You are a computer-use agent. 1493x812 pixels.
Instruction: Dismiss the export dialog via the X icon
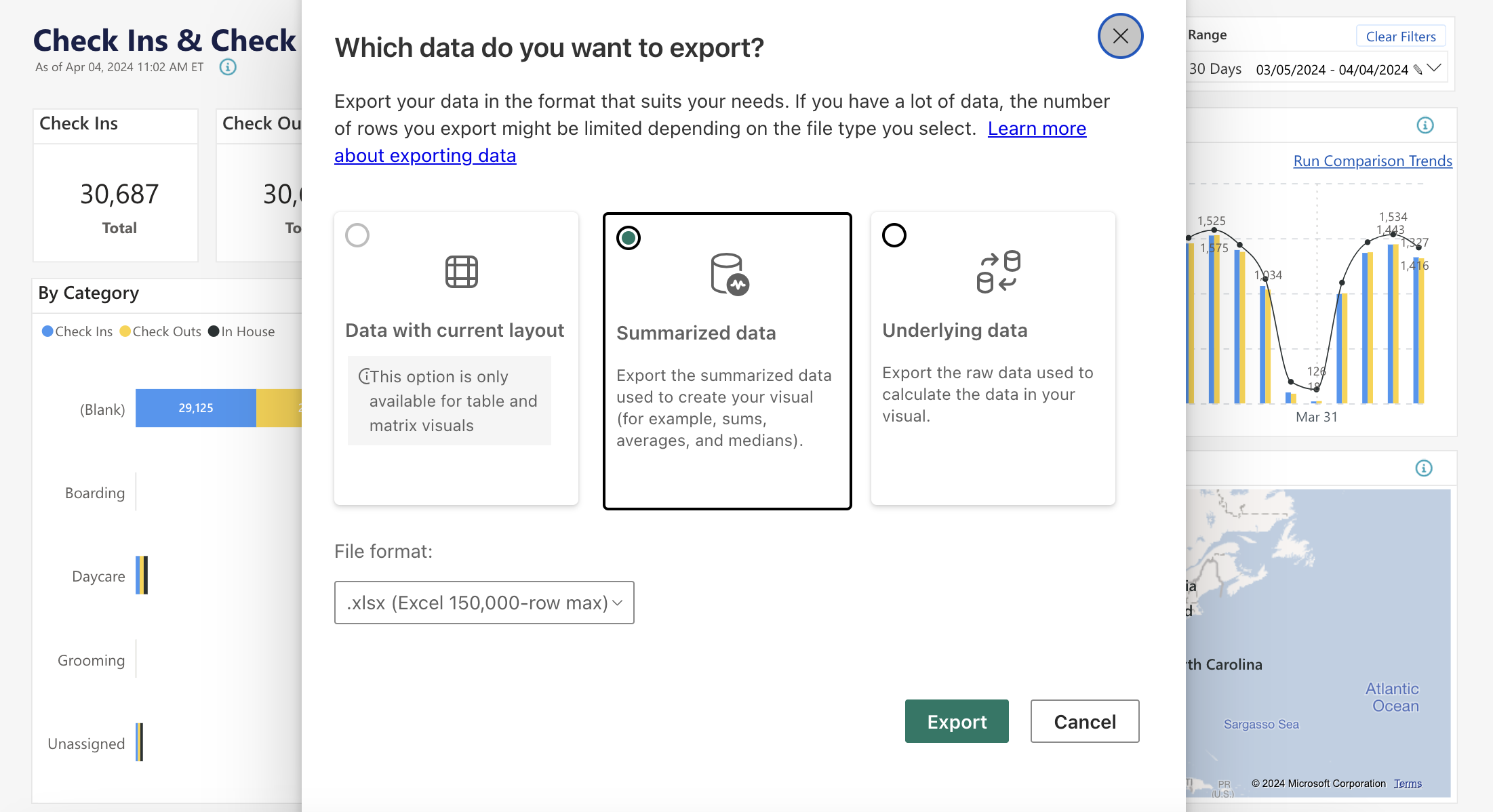[x=1120, y=36]
